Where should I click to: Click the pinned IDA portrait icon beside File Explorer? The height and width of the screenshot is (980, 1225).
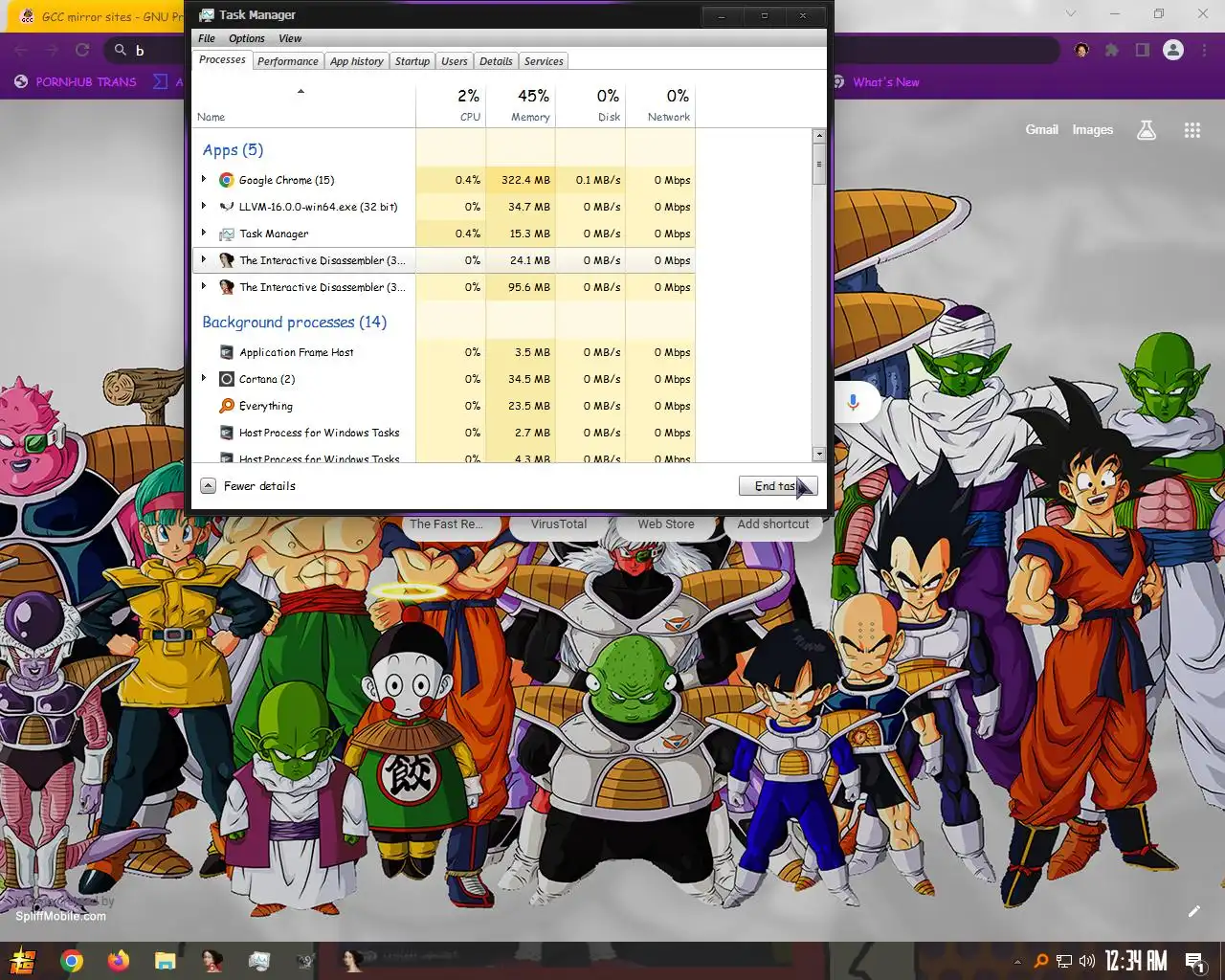tap(212, 961)
